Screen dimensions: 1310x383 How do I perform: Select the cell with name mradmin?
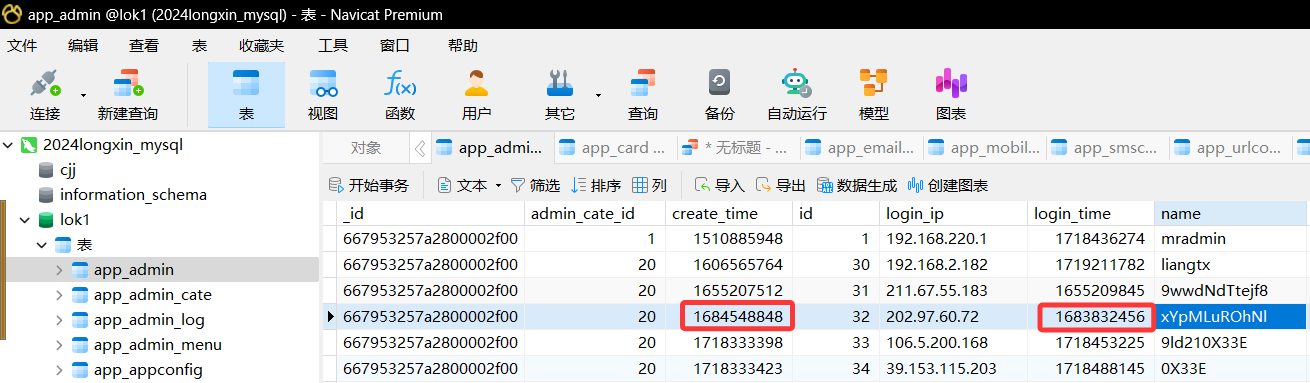coord(1231,239)
